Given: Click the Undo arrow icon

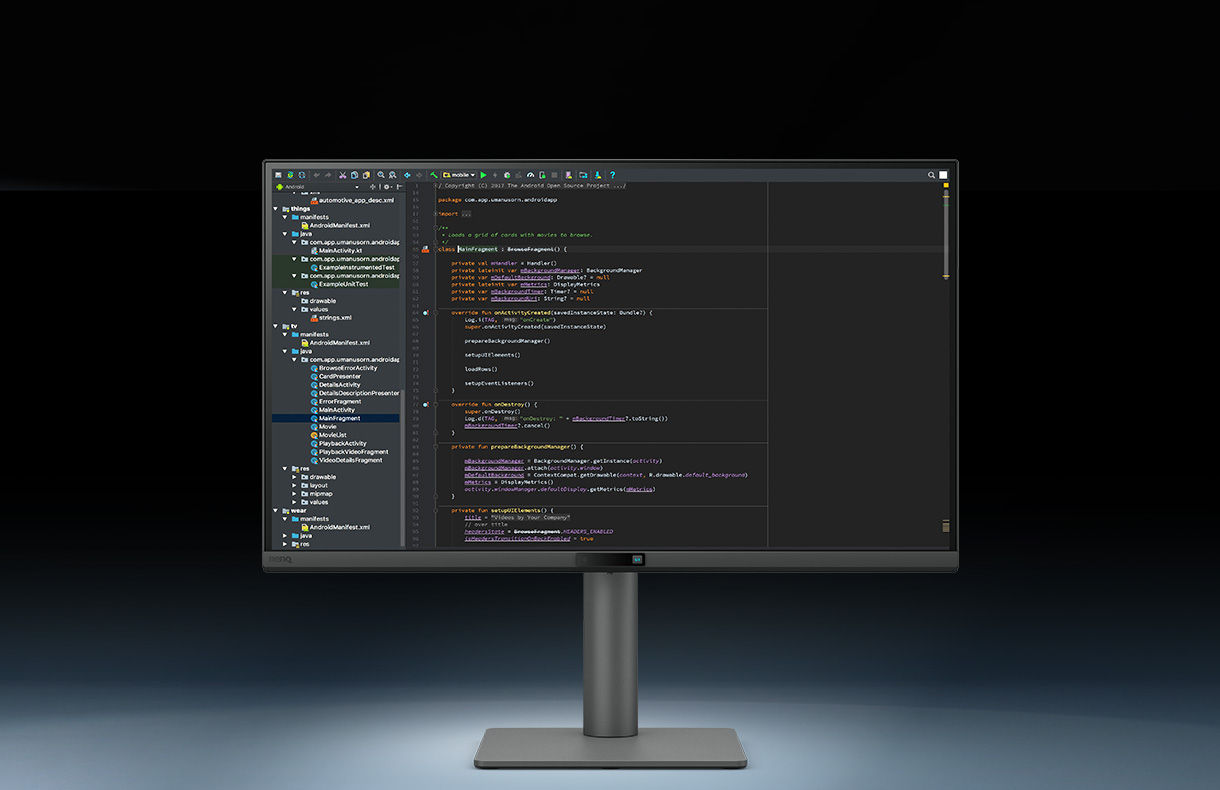Looking at the screenshot, I should (316, 175).
